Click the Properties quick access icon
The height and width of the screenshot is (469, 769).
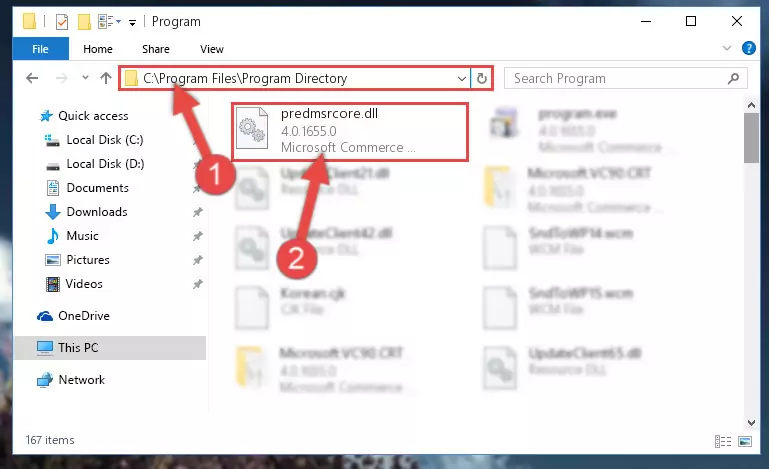click(x=62, y=22)
